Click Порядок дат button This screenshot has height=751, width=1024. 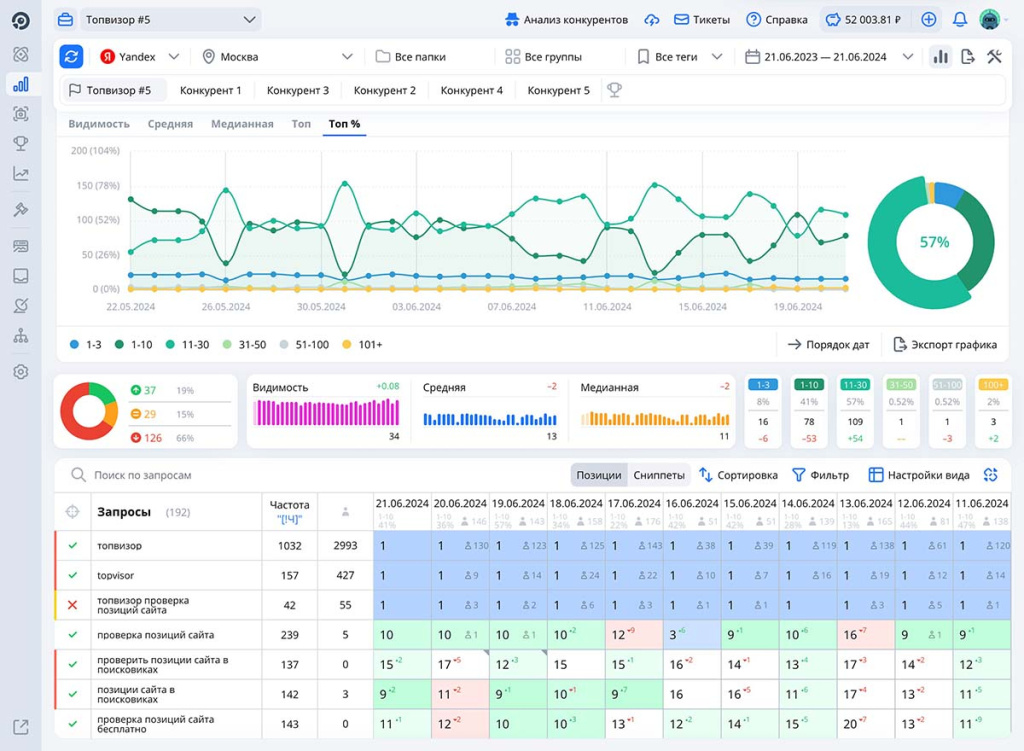[828, 344]
